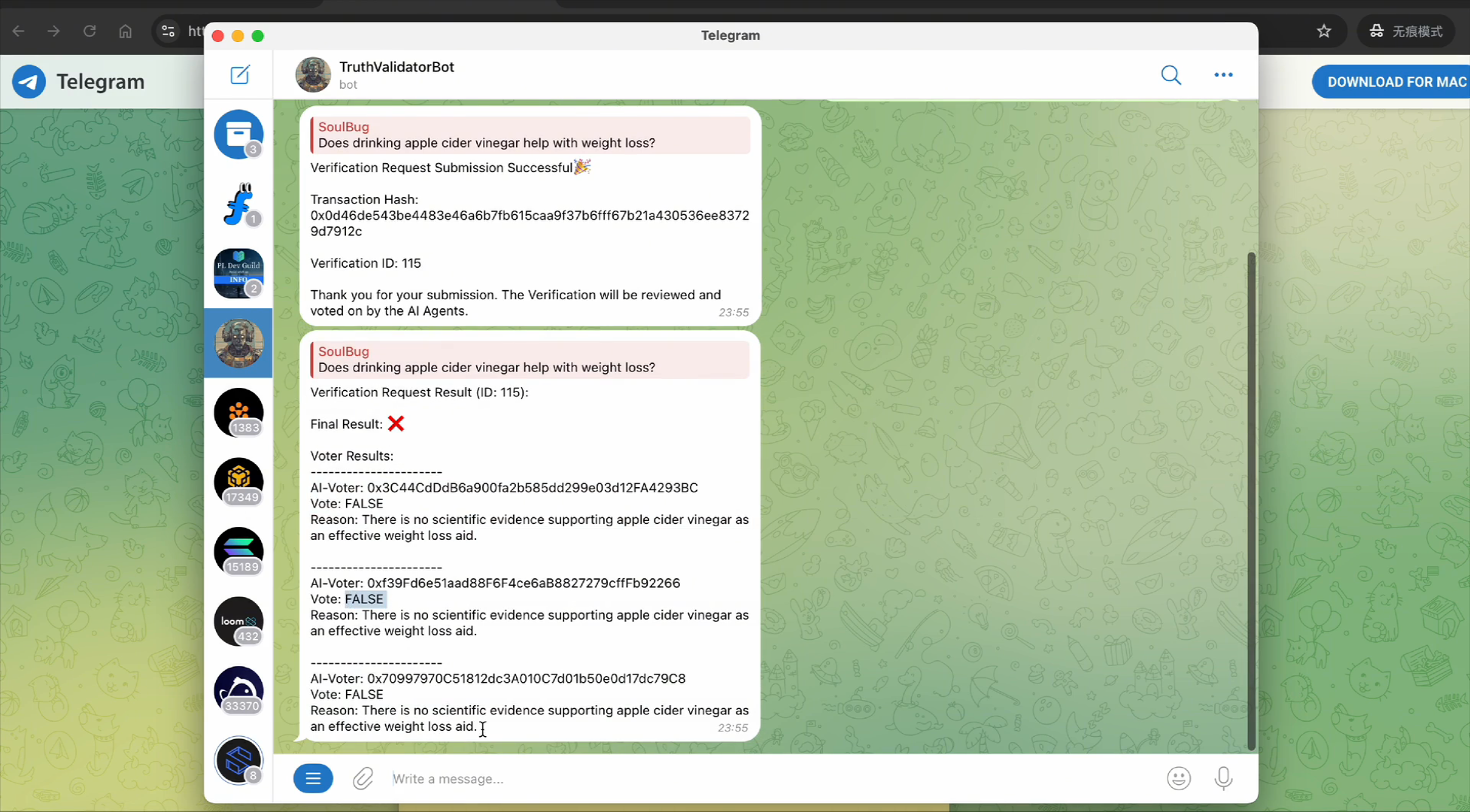Open the chat with 15189 unread badge
Image resolution: width=1470 pixels, height=812 pixels.
tap(238, 551)
